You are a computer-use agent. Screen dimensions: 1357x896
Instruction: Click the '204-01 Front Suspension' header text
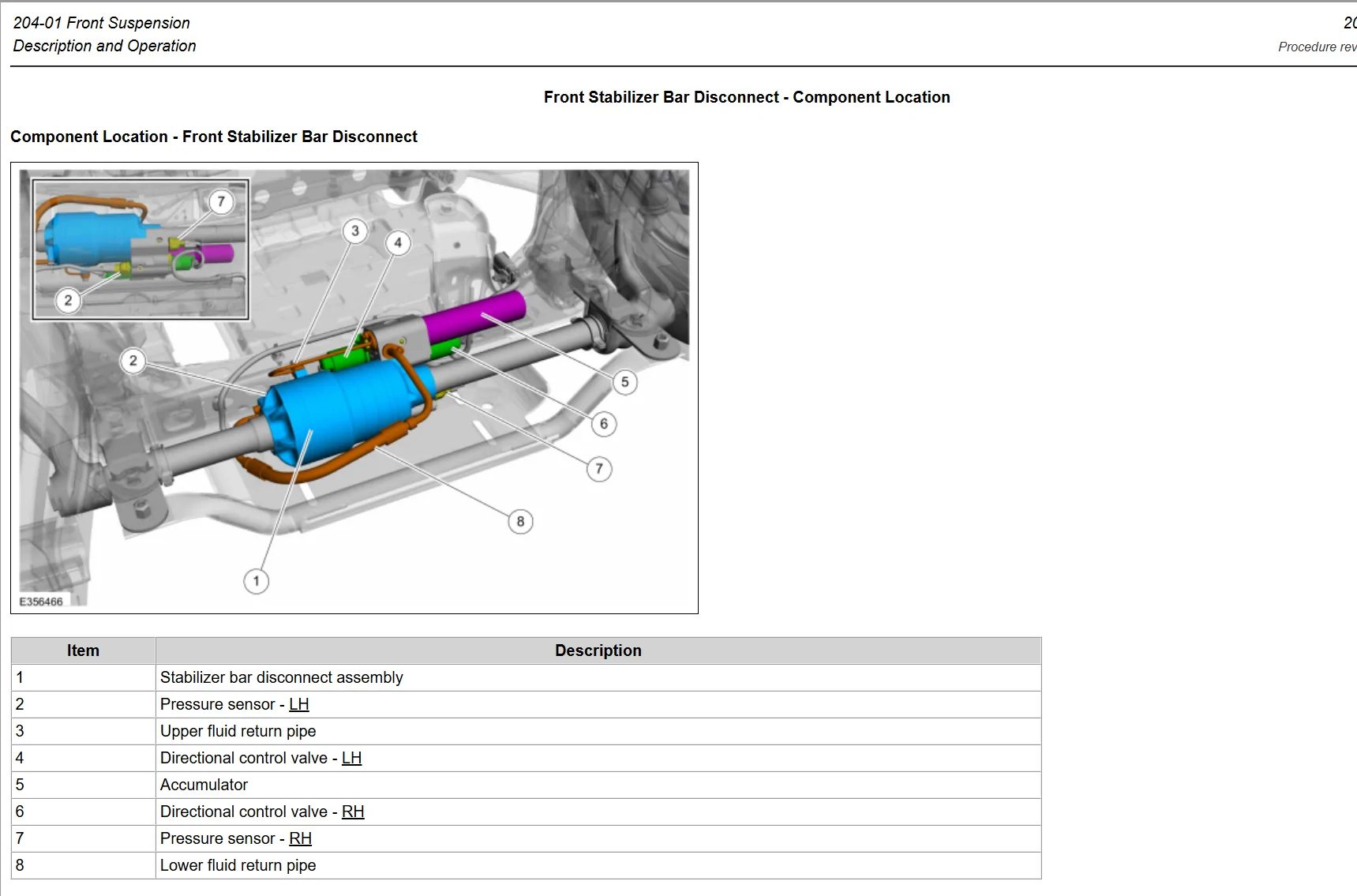point(102,23)
